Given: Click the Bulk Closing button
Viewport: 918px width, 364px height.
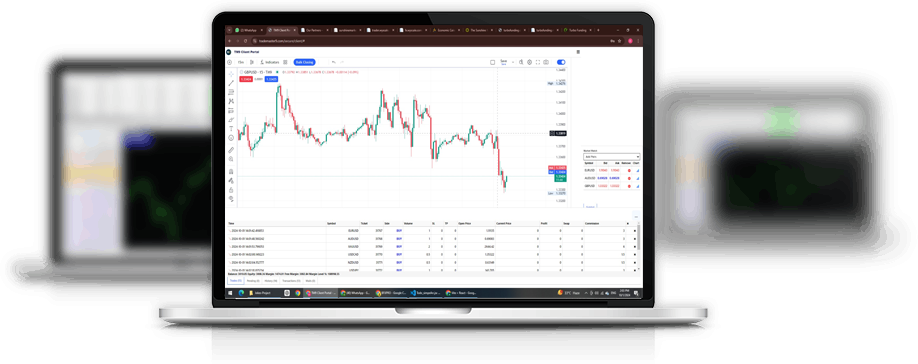Looking at the screenshot, I should 304,62.
